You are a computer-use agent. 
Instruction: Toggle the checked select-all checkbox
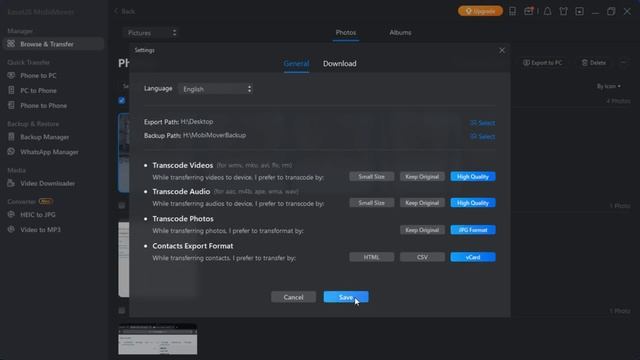click(x=122, y=100)
